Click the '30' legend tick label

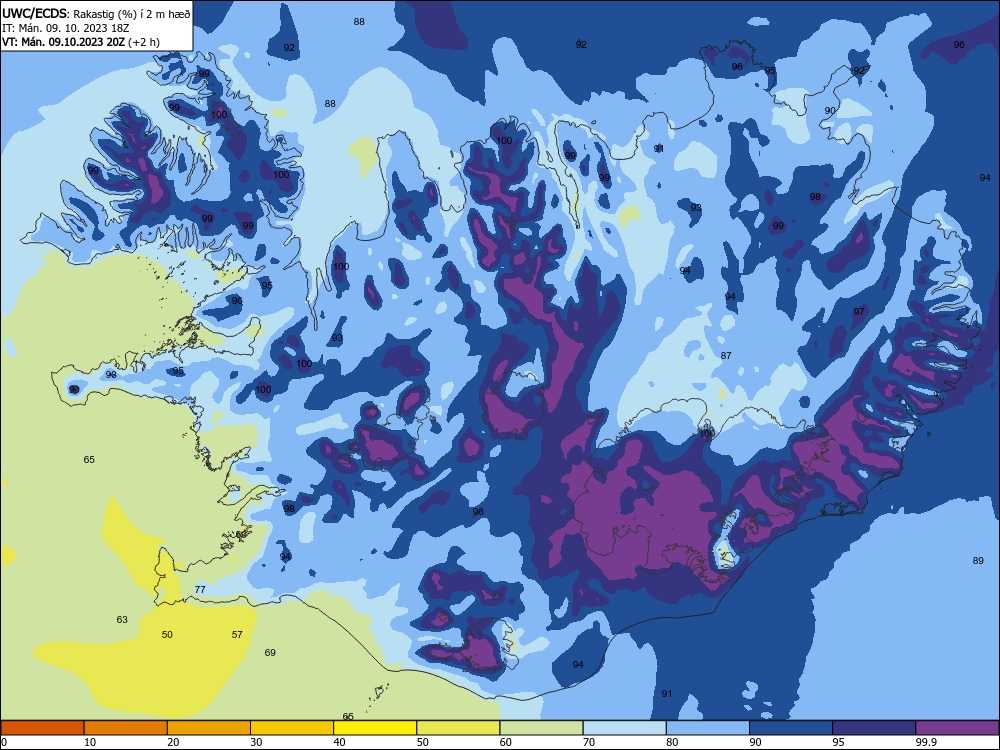coord(256,742)
